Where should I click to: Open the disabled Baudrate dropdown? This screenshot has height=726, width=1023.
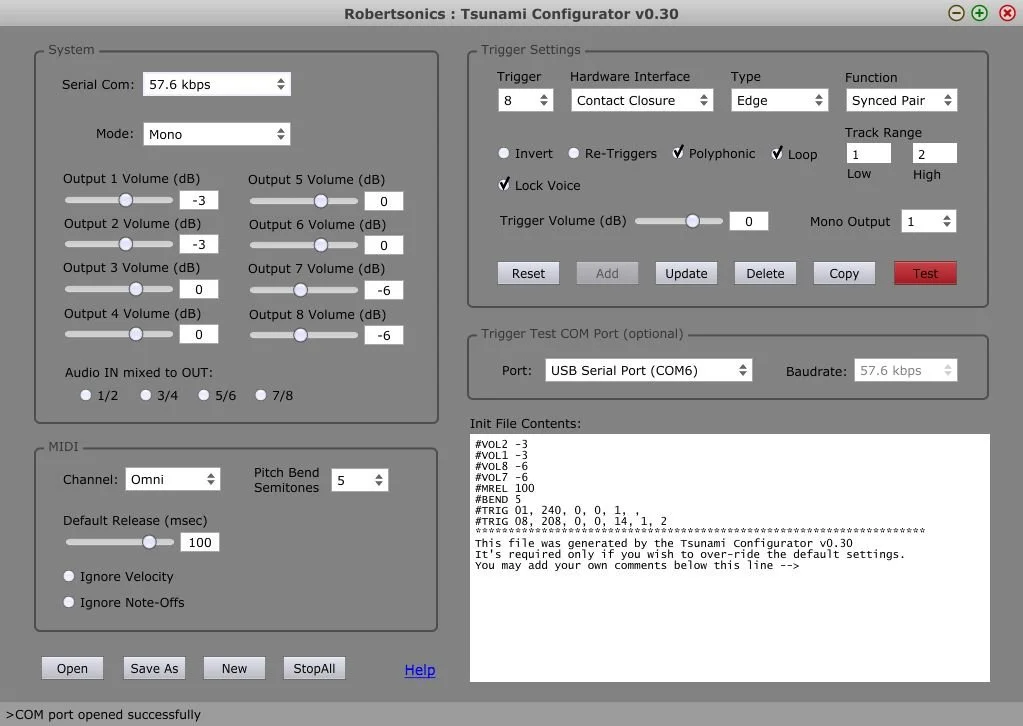[x=906, y=371]
